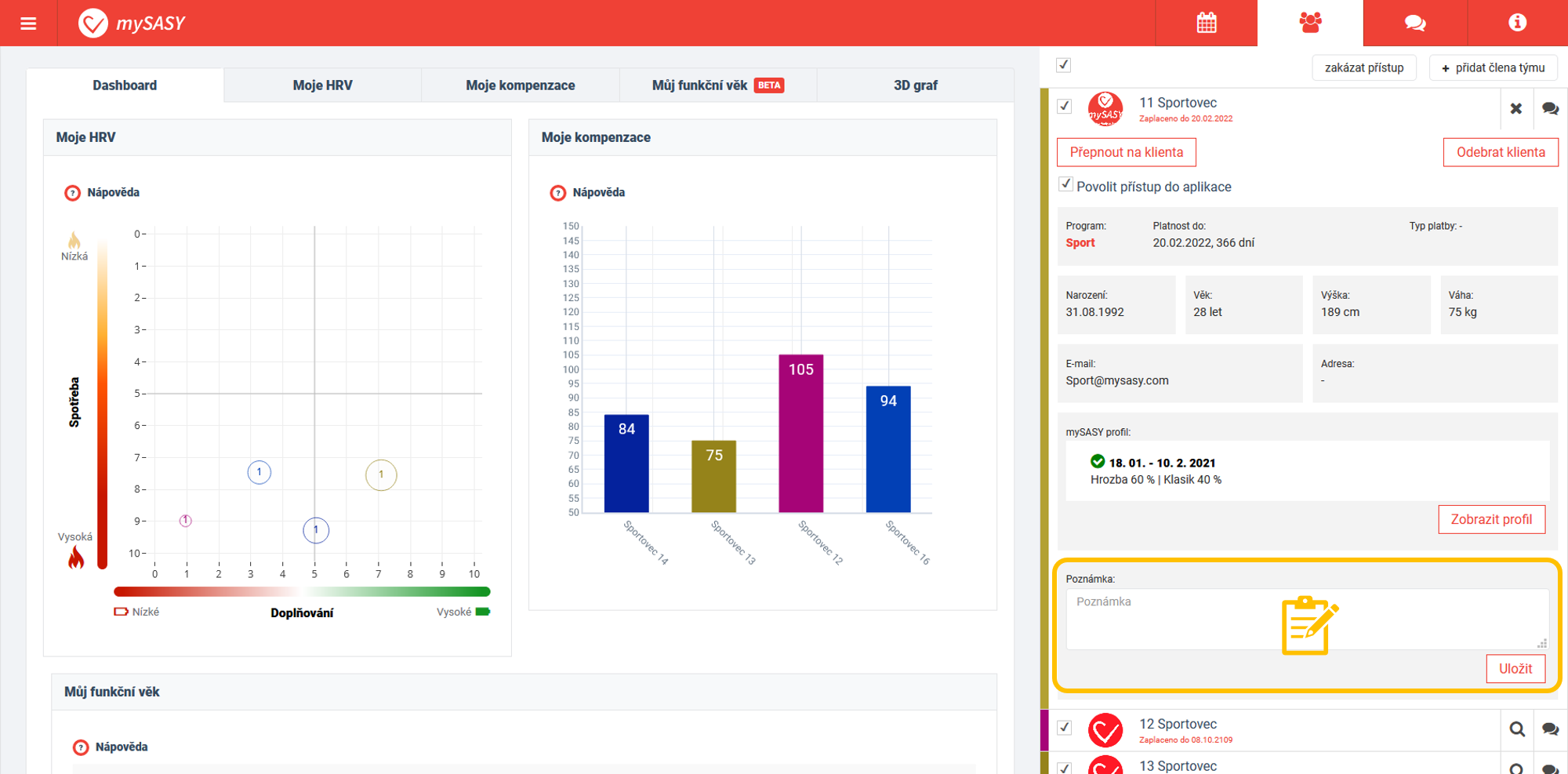Open chat with 12 Sportovec
Viewport: 1568px width, 774px height.
pyautogui.click(x=1550, y=729)
